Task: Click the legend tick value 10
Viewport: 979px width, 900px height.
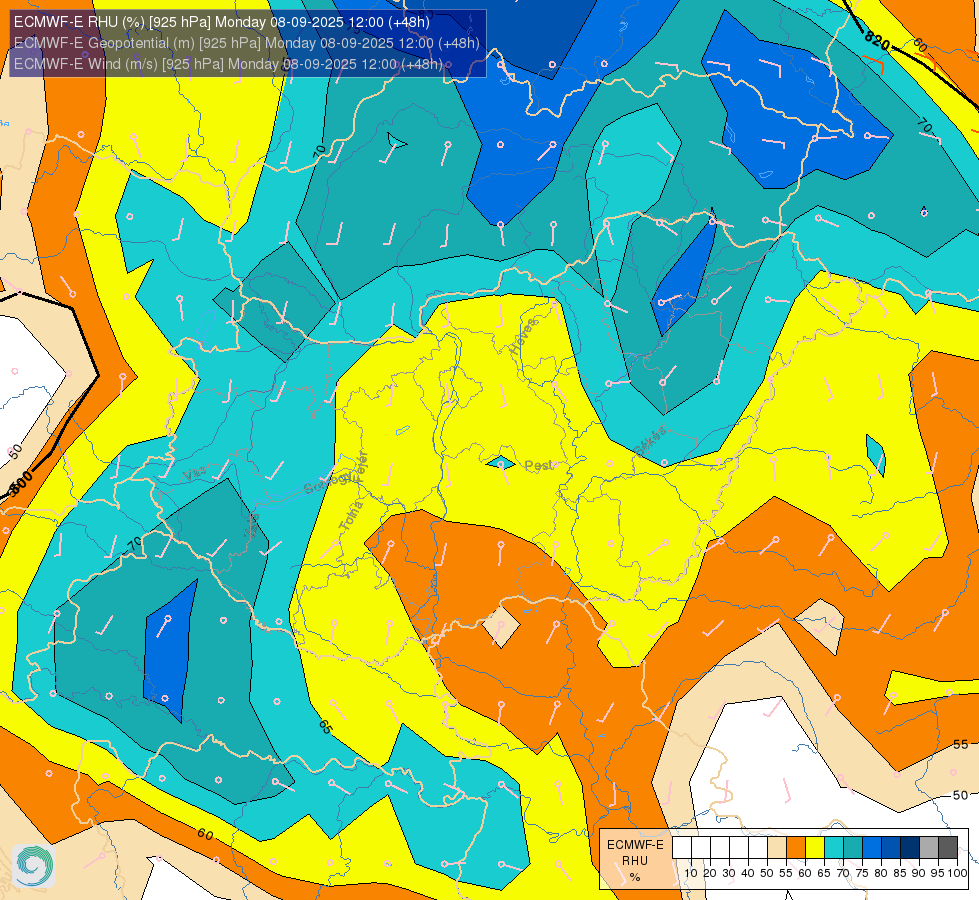Action: click(x=691, y=873)
